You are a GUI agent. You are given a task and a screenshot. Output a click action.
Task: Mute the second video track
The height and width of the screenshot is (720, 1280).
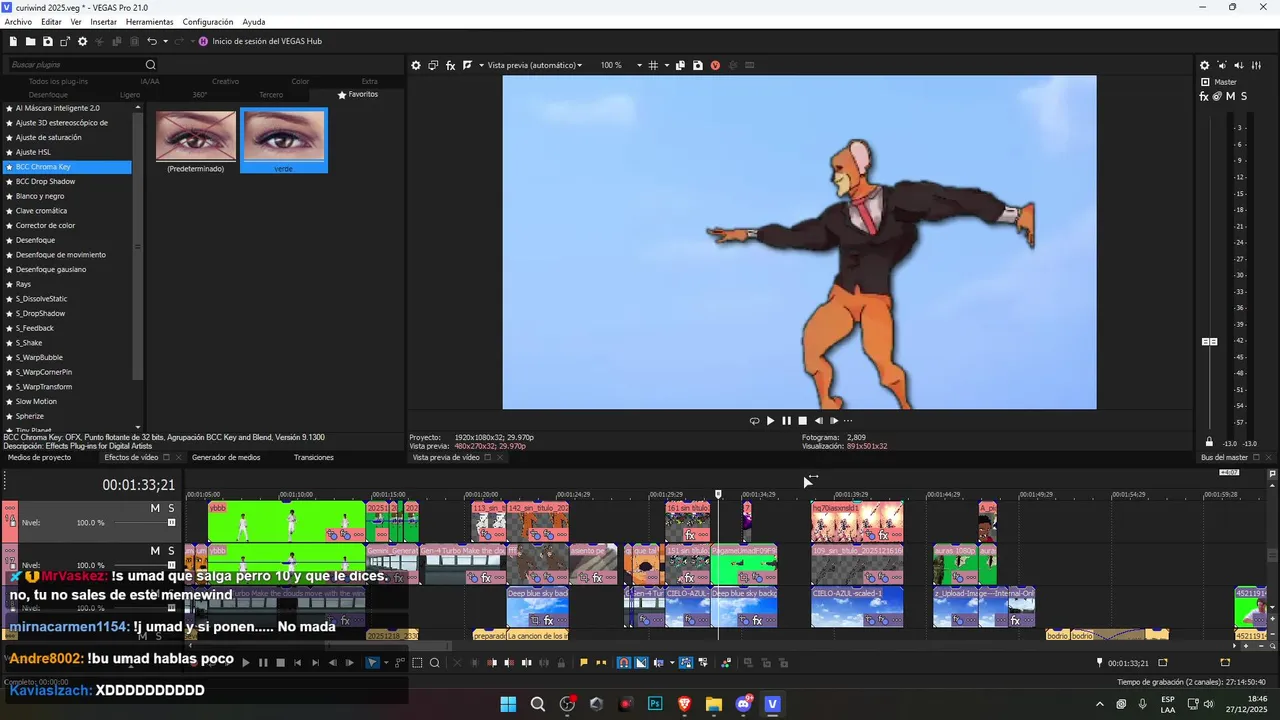(x=155, y=551)
